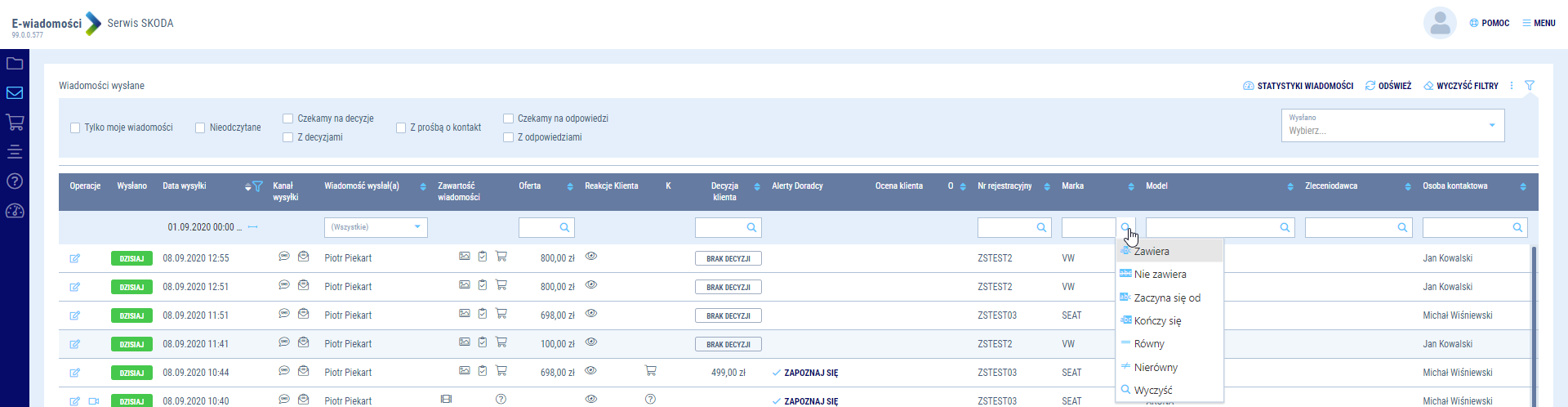Open the Wysłano Wybierz dropdown

pyautogui.click(x=1392, y=126)
